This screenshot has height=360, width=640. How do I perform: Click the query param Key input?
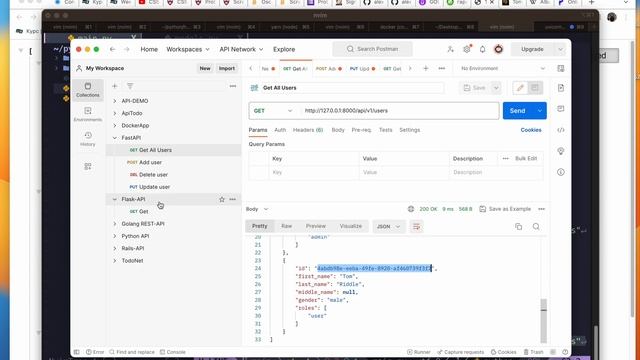click(x=313, y=172)
